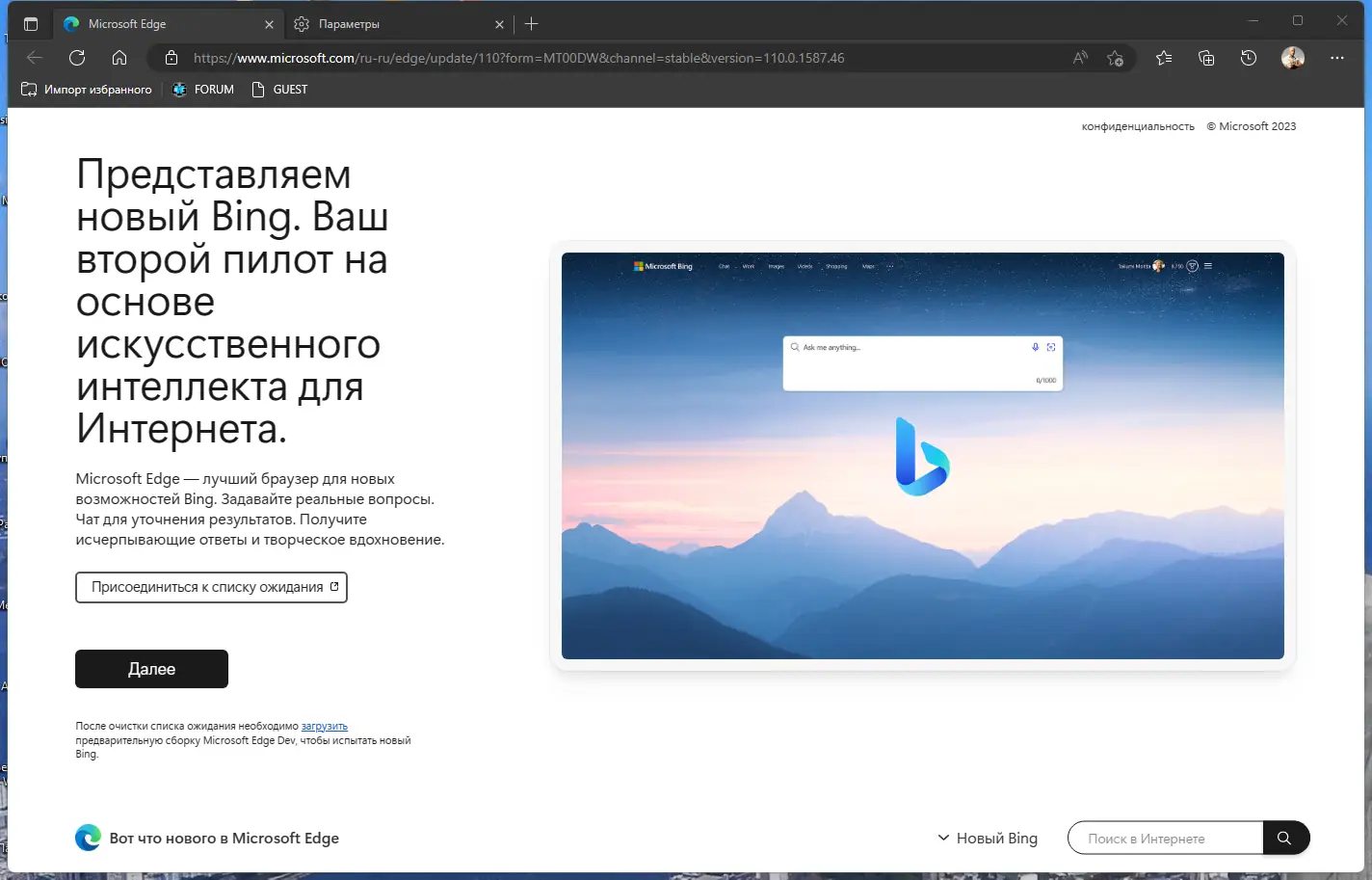The image size is (1372, 880).
Task: Open the Settings and more ellipsis menu
Action: tap(1337, 58)
